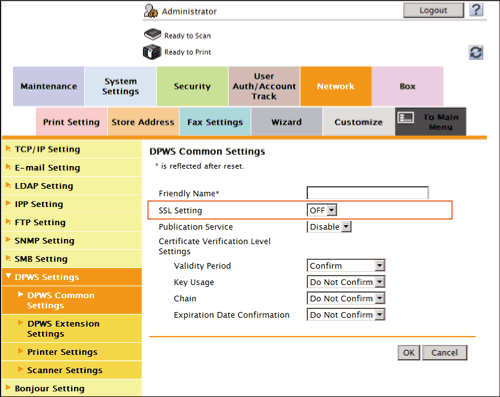Viewport: 500px width, 397px height.
Task: Click the Ready to Print status text
Action: click(x=188, y=52)
